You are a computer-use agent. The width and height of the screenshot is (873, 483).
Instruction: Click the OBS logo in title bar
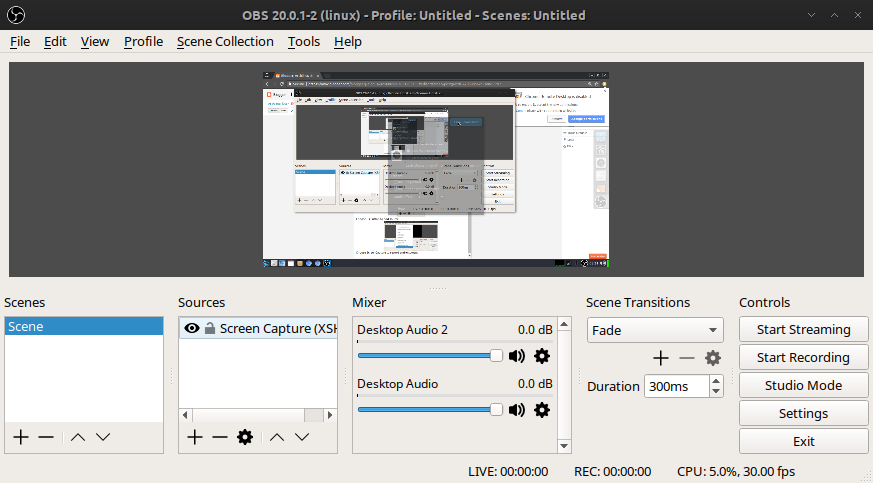pyautogui.click(x=16, y=15)
